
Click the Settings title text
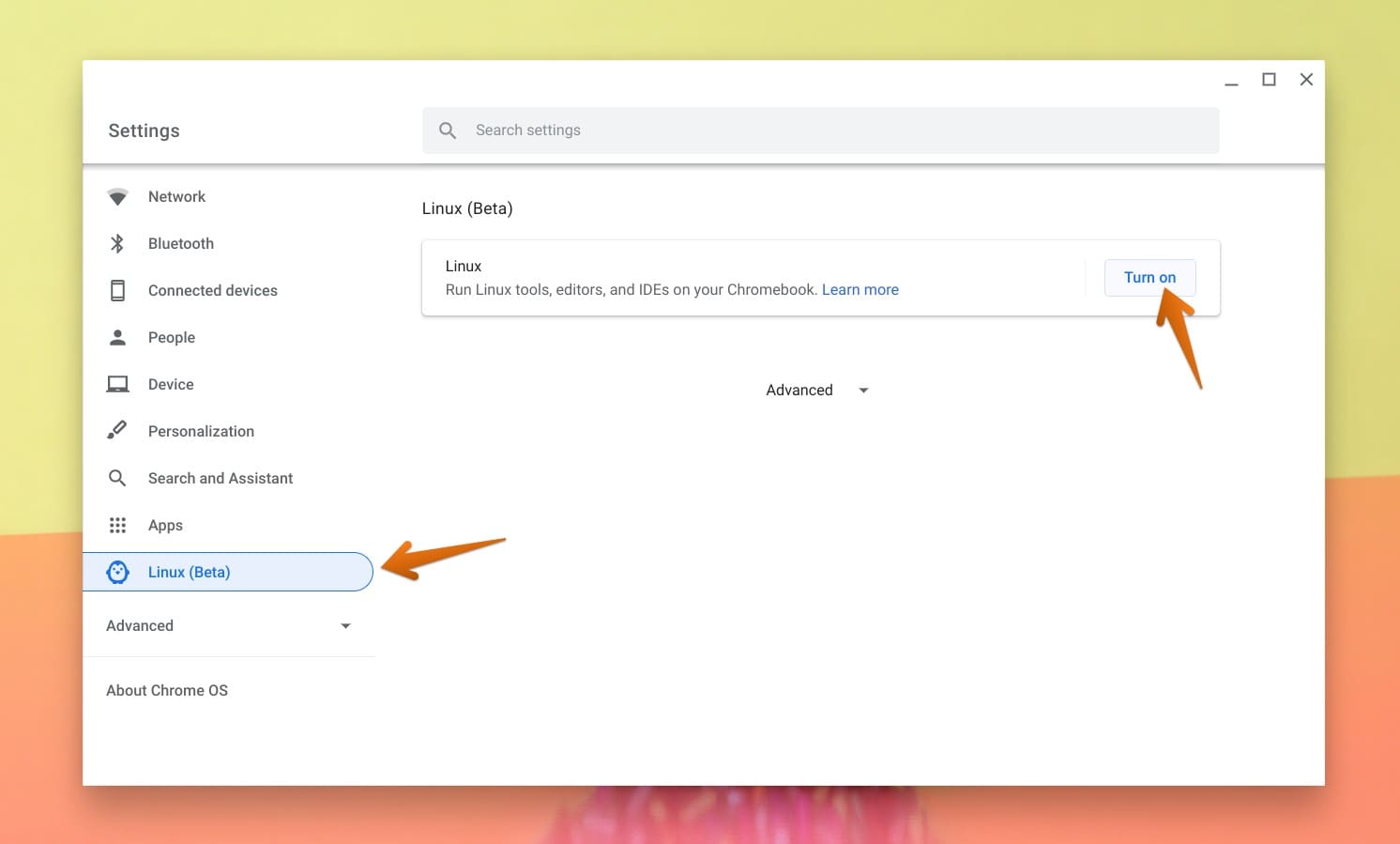(x=144, y=130)
